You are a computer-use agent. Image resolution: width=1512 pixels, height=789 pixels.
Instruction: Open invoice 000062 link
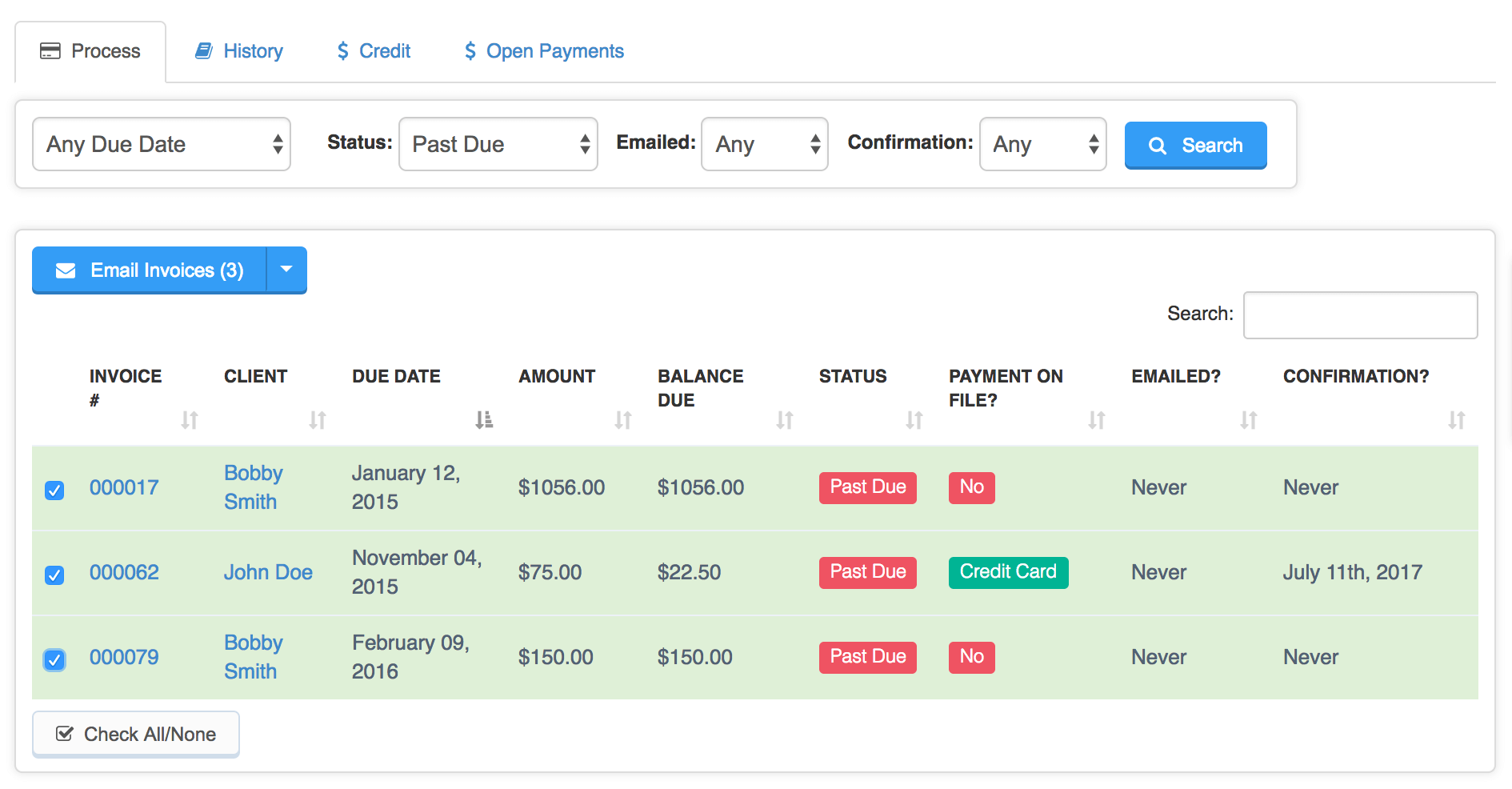coord(124,572)
